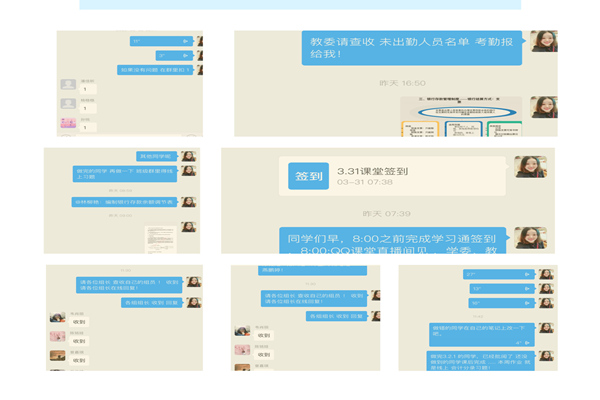This screenshot has height=400, width=600.
Task: Tap avatar beside the 3.31课堂签到 card
Action: [529, 166]
